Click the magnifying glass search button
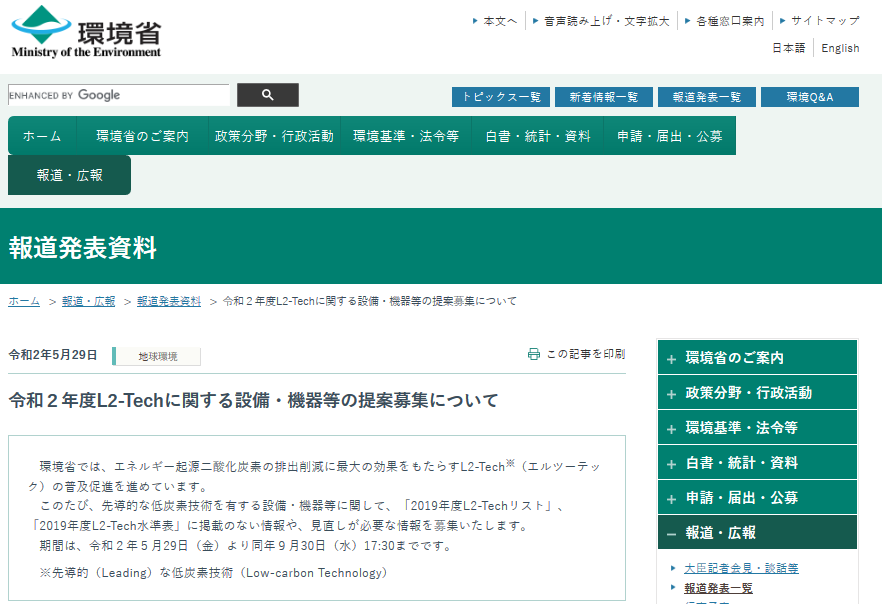This screenshot has height=604, width=882. pos(267,95)
